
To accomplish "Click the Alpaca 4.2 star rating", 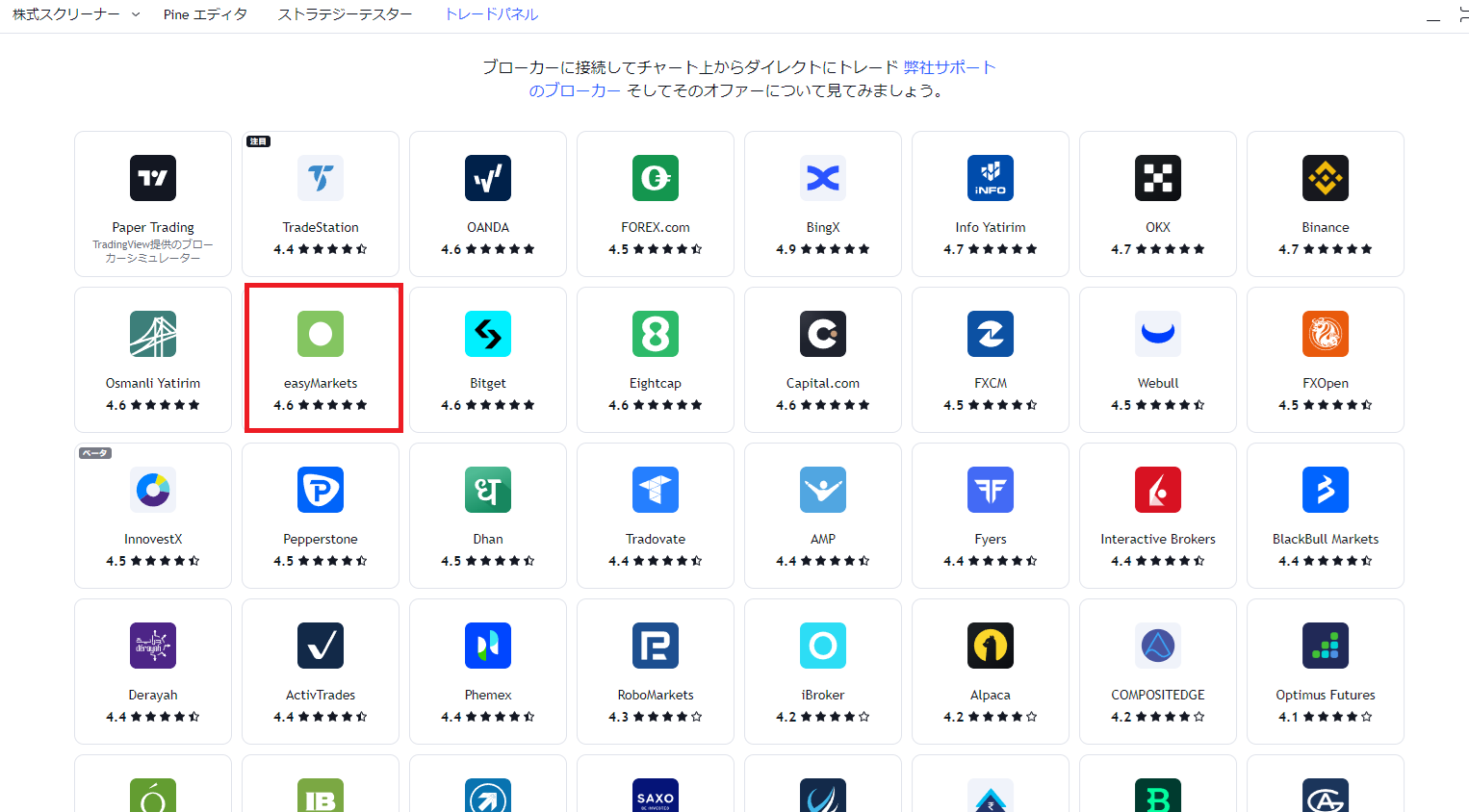I will [991, 717].
